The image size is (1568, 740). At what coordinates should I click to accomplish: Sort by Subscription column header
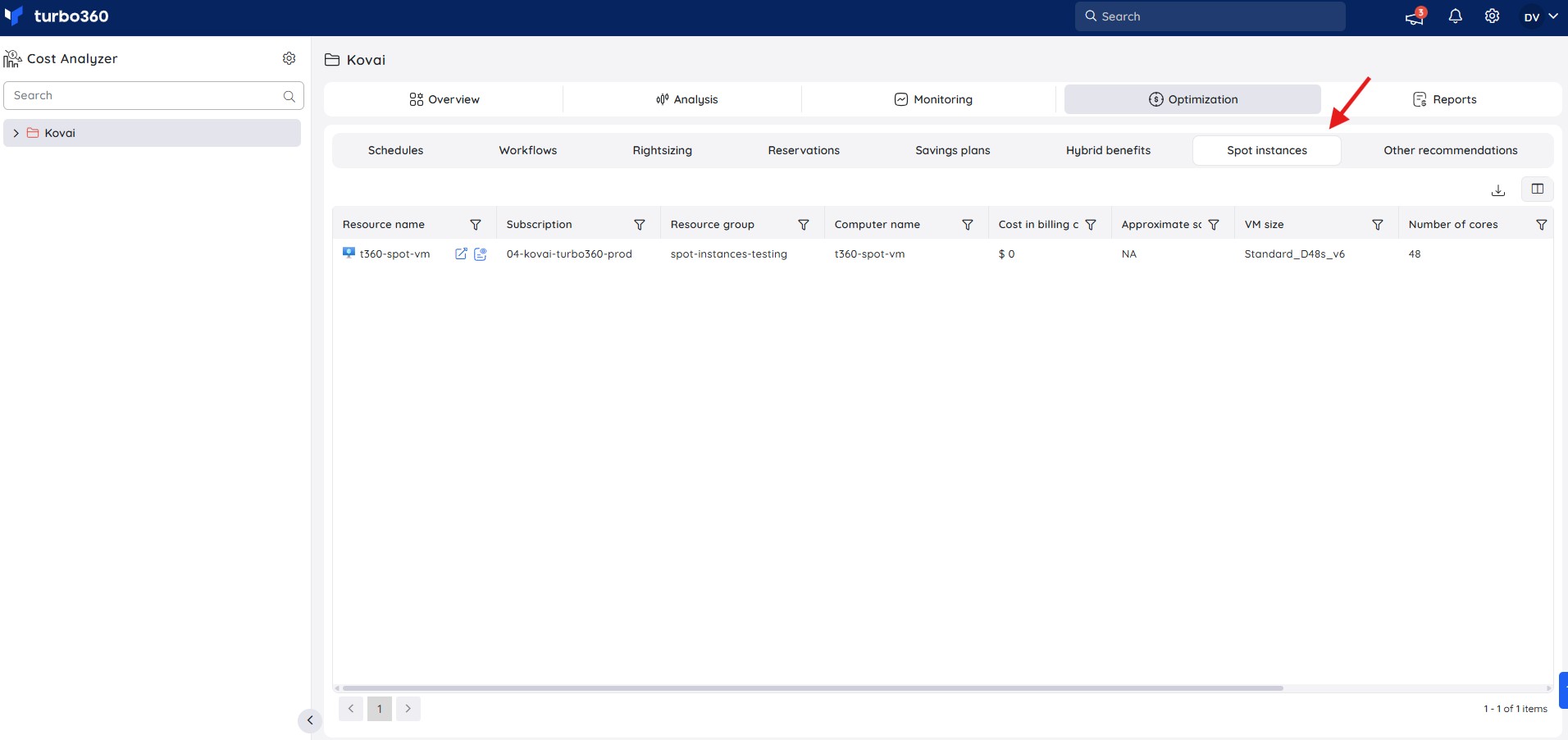[540, 225]
